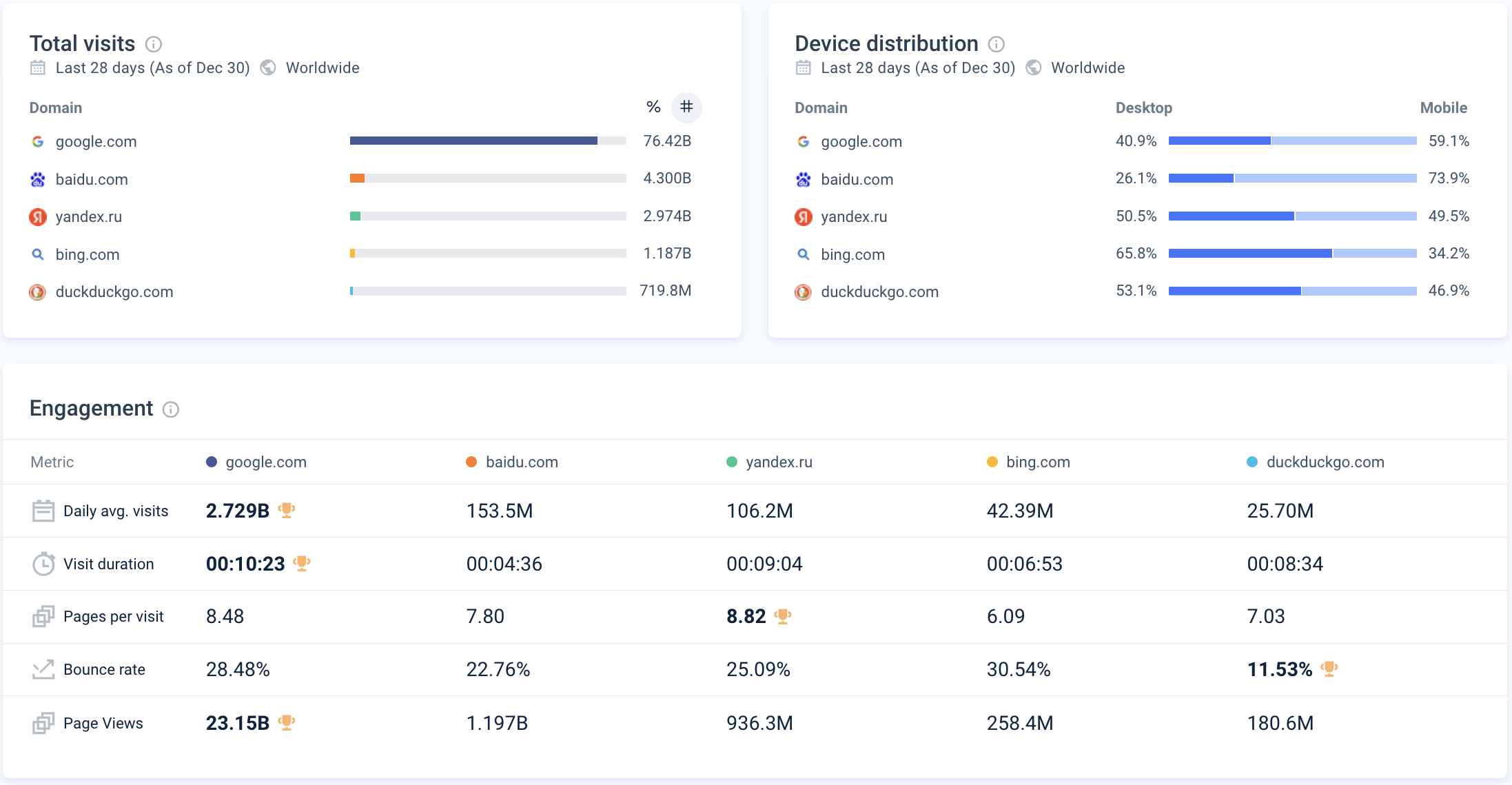This screenshot has width=1512, height=785.
Task: Click bing.com desktop/mobile distribution bar
Action: [1293, 254]
